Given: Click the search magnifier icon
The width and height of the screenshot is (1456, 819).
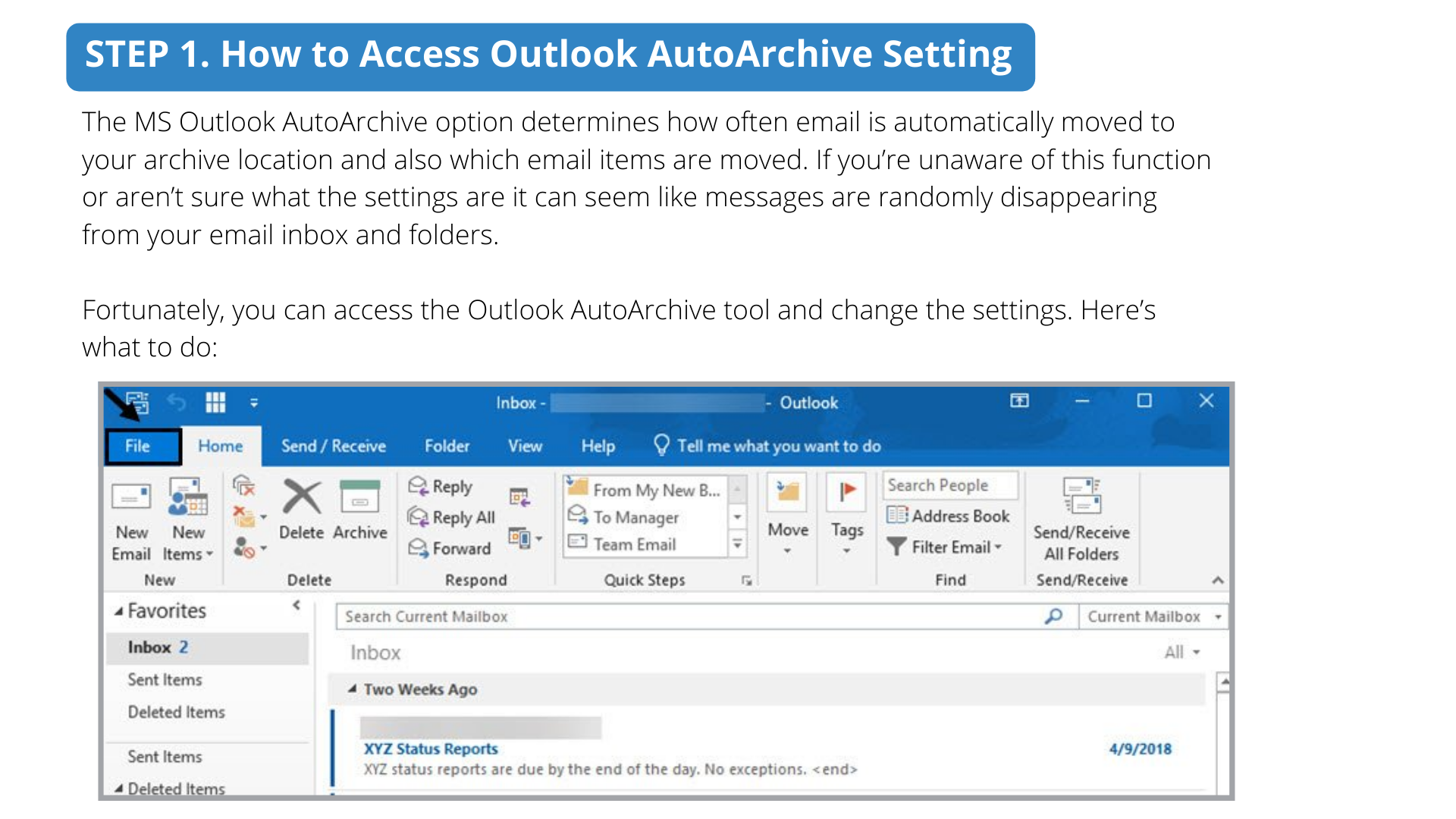Looking at the screenshot, I should [x=1053, y=617].
